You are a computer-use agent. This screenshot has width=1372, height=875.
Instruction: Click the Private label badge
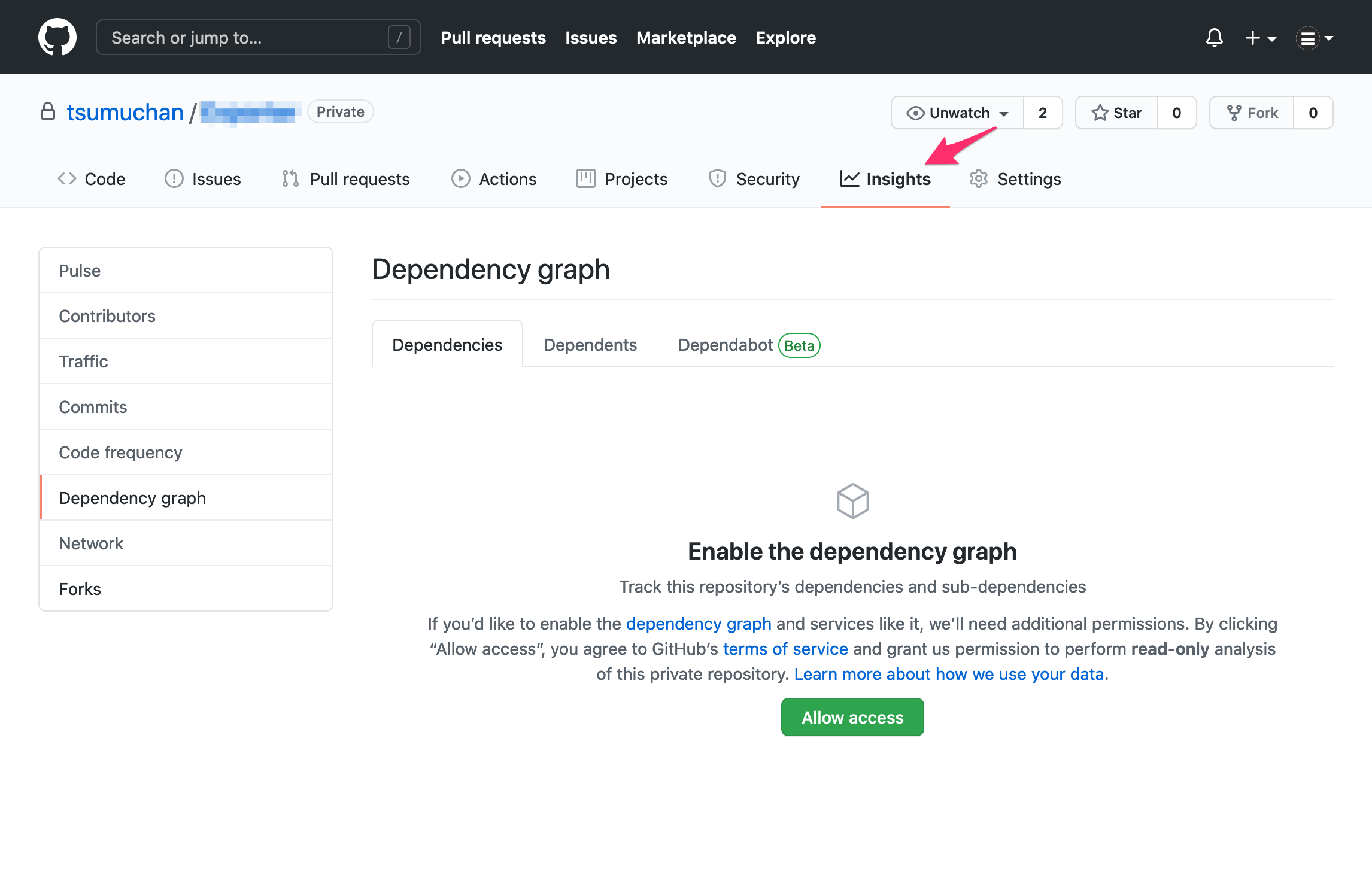(x=341, y=111)
